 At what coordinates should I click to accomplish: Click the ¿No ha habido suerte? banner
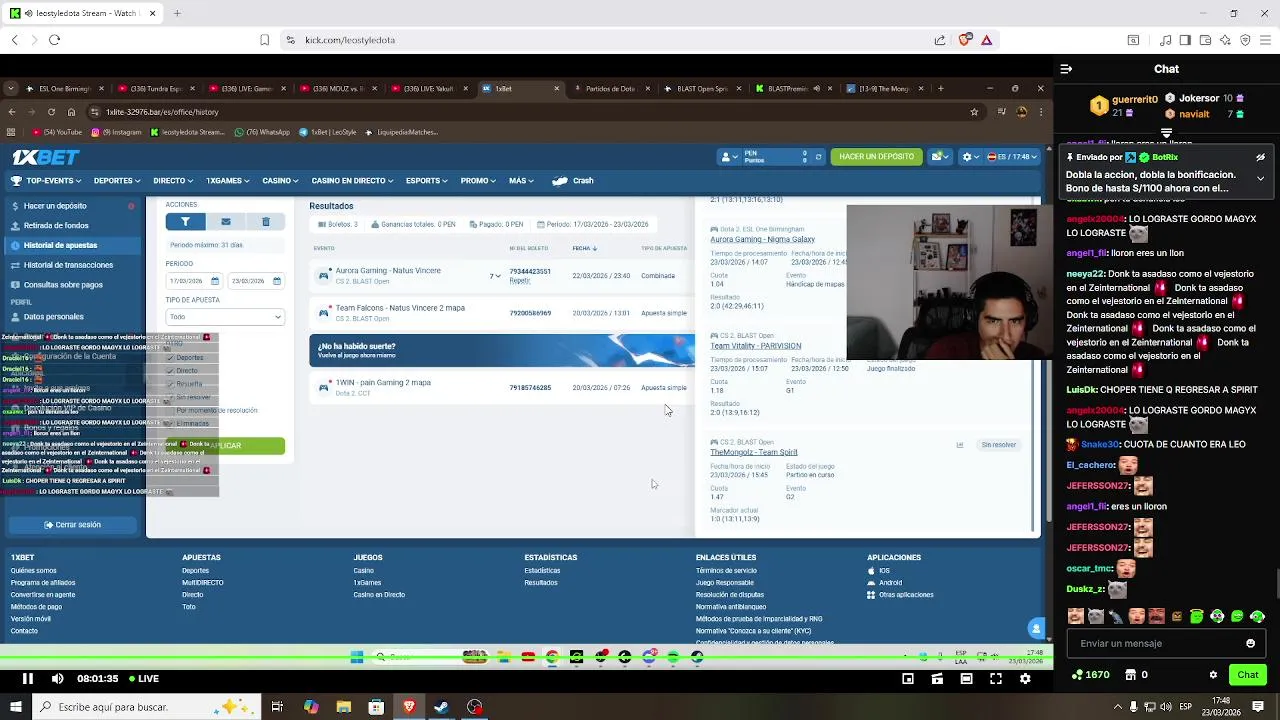[502, 351]
